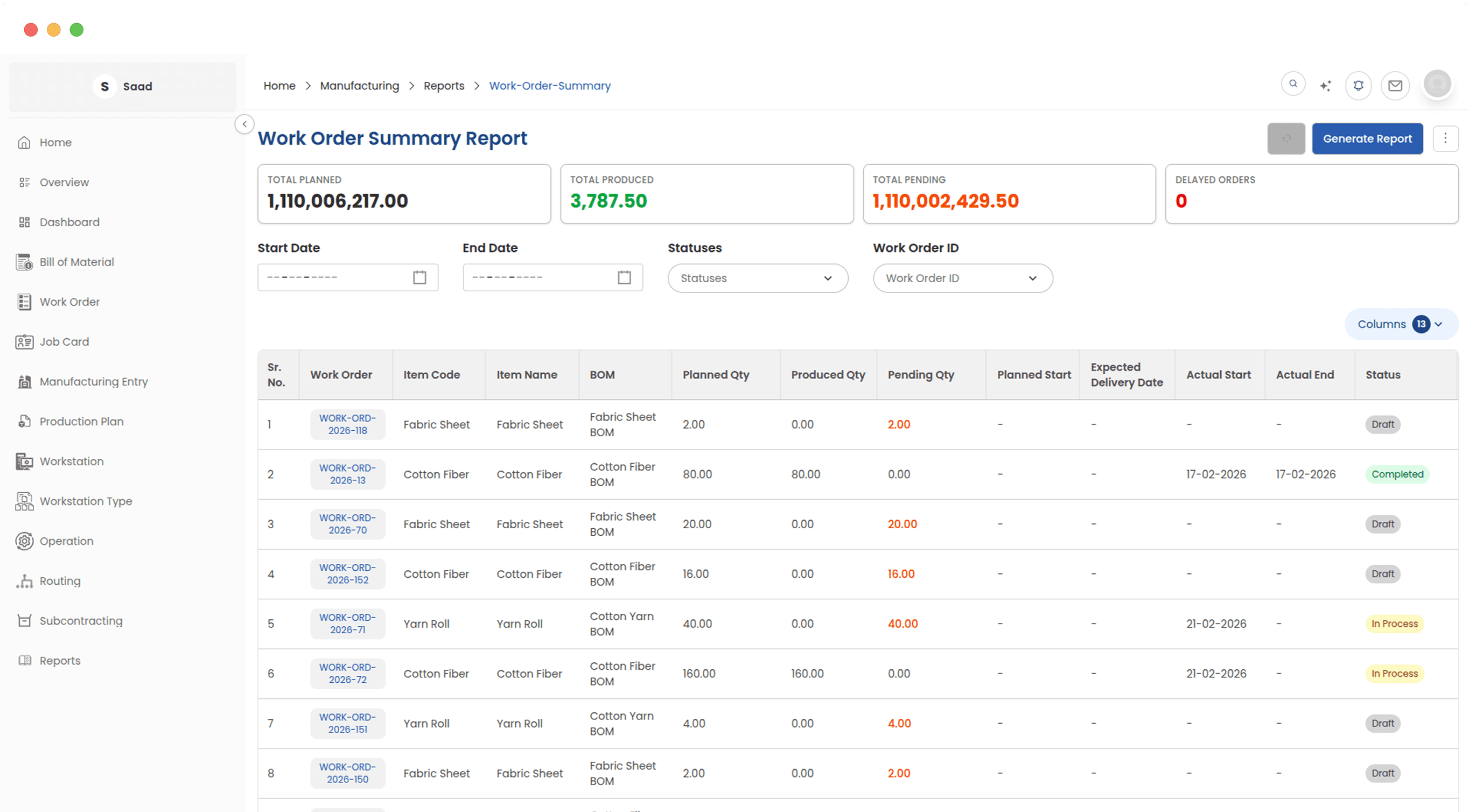Open notifications bell icon

click(1359, 86)
